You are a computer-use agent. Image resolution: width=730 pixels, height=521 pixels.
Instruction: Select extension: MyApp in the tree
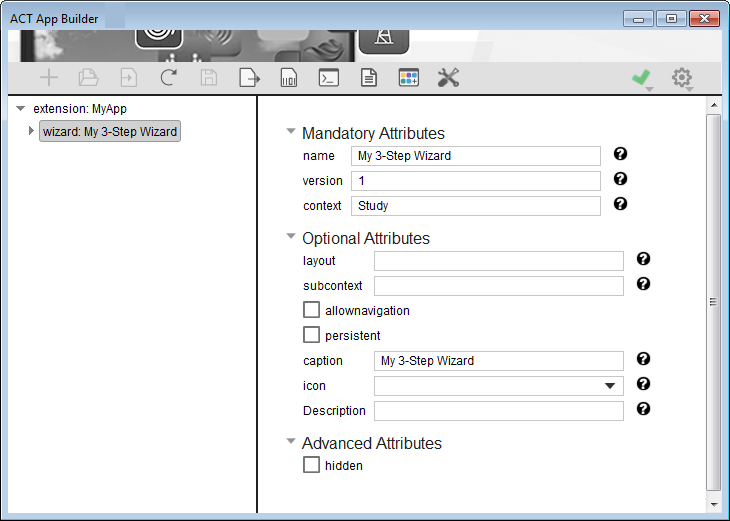[80, 109]
